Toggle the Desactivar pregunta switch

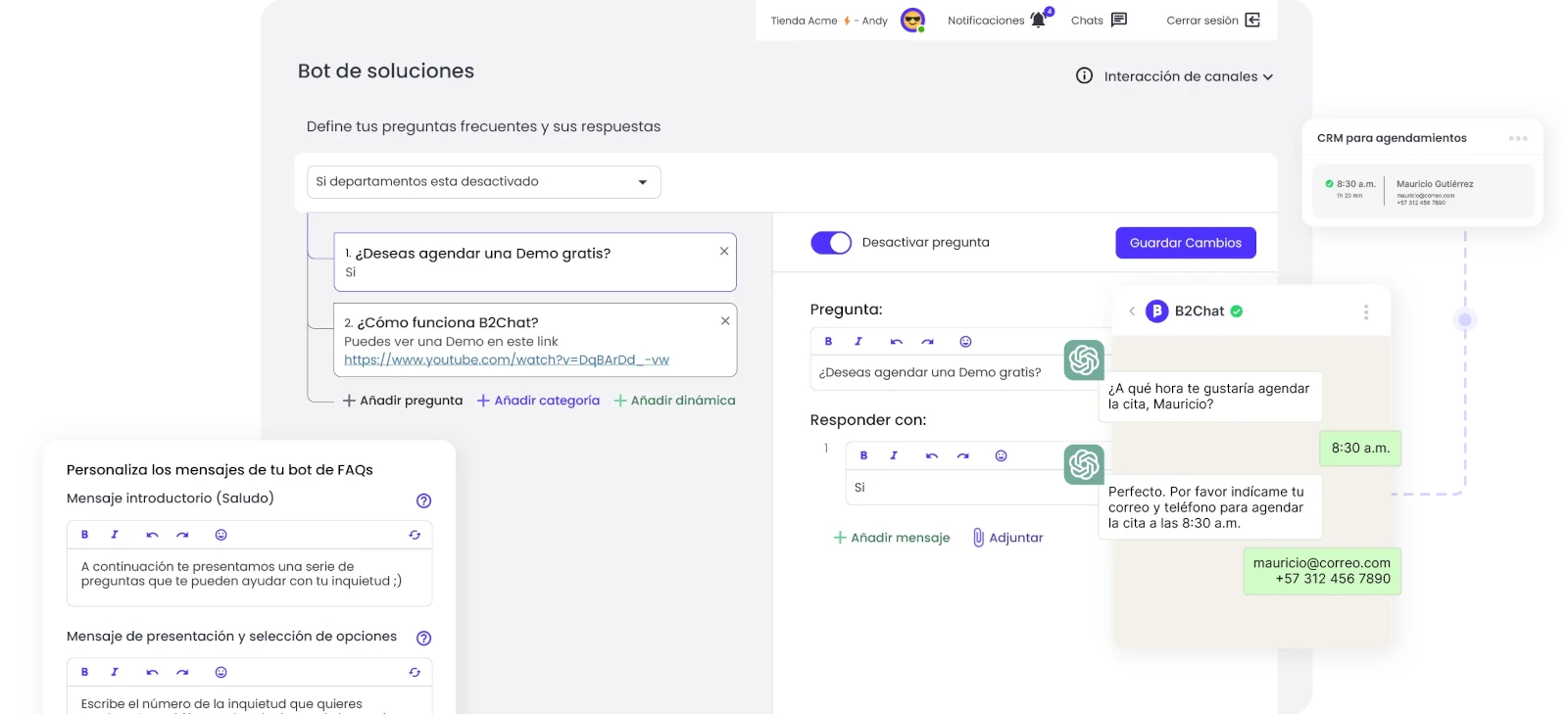[x=831, y=243]
